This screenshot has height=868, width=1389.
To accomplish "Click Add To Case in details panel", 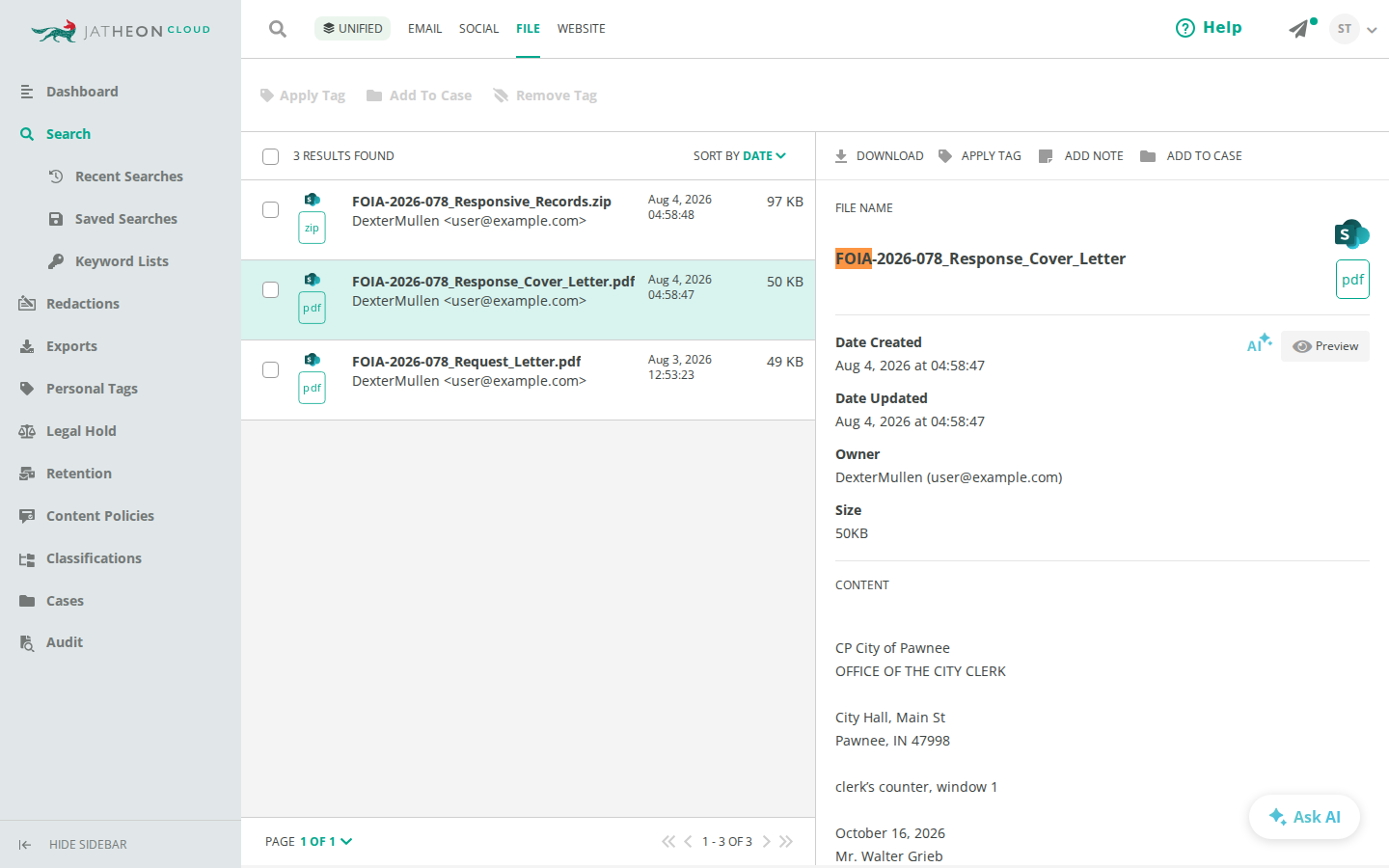I will tap(1191, 156).
